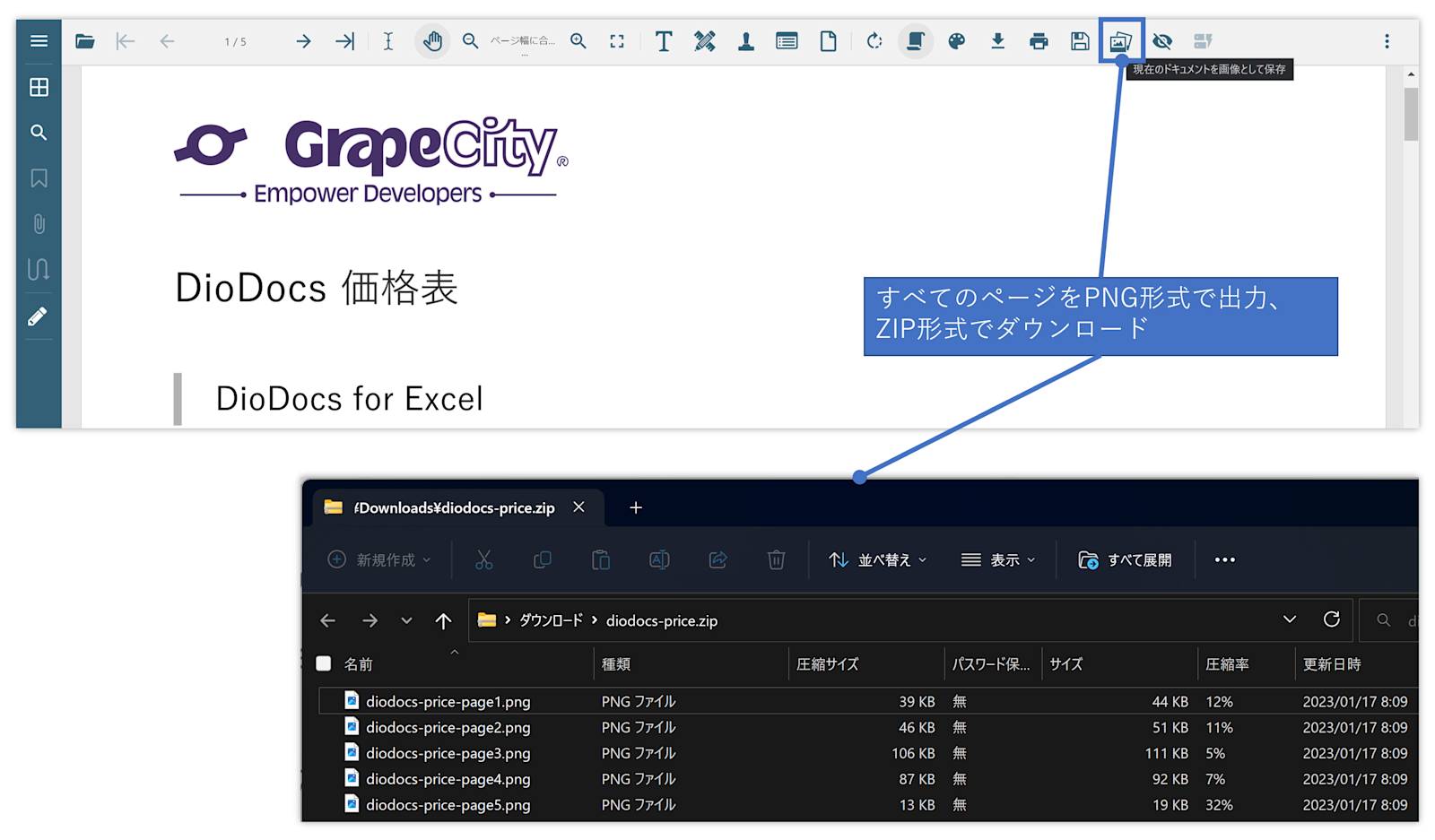Screen dimensions: 1435x840
Task: Zoom in with the plus magnifier
Action: (x=578, y=41)
